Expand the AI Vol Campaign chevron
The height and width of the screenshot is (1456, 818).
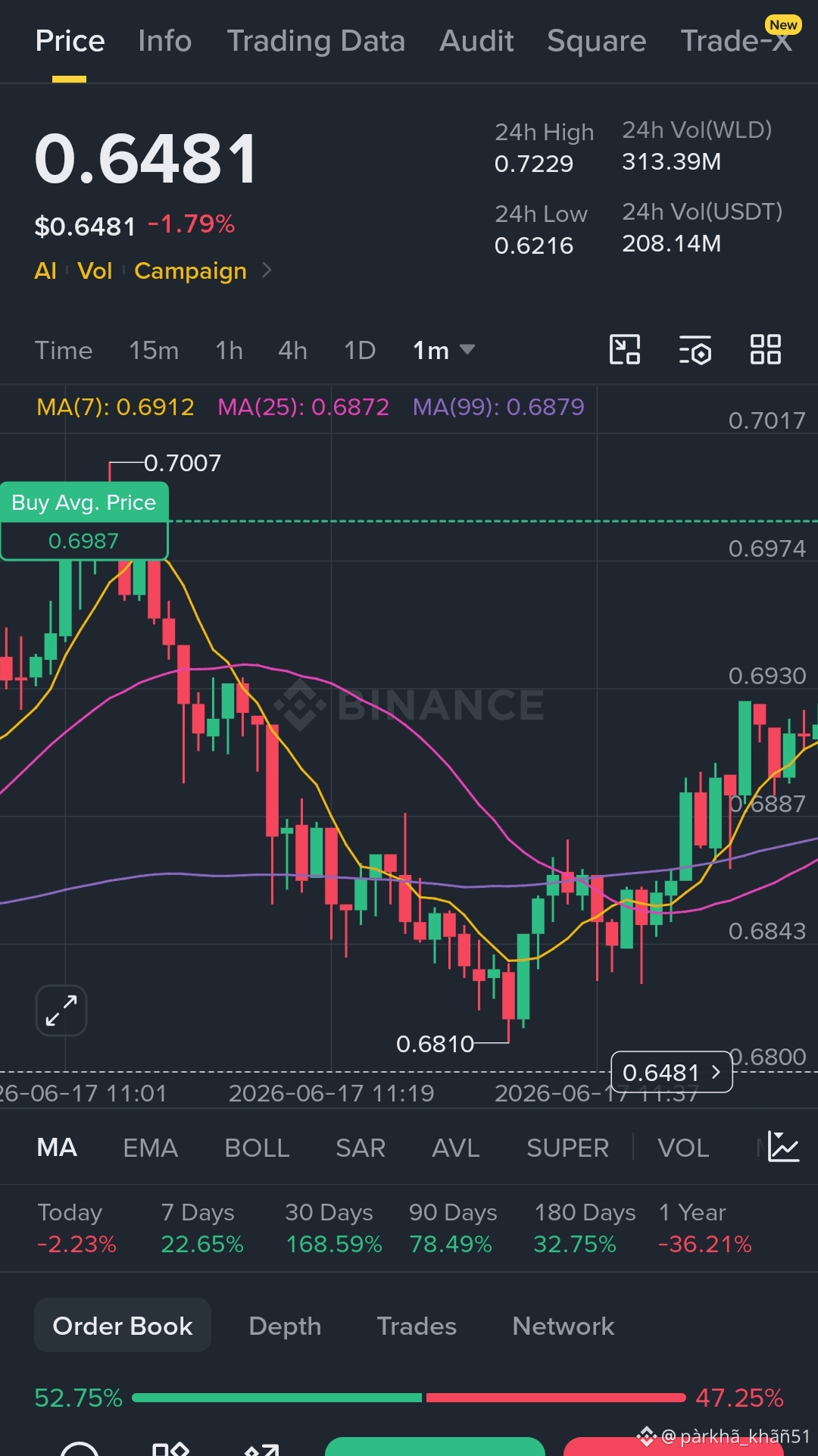(x=267, y=270)
